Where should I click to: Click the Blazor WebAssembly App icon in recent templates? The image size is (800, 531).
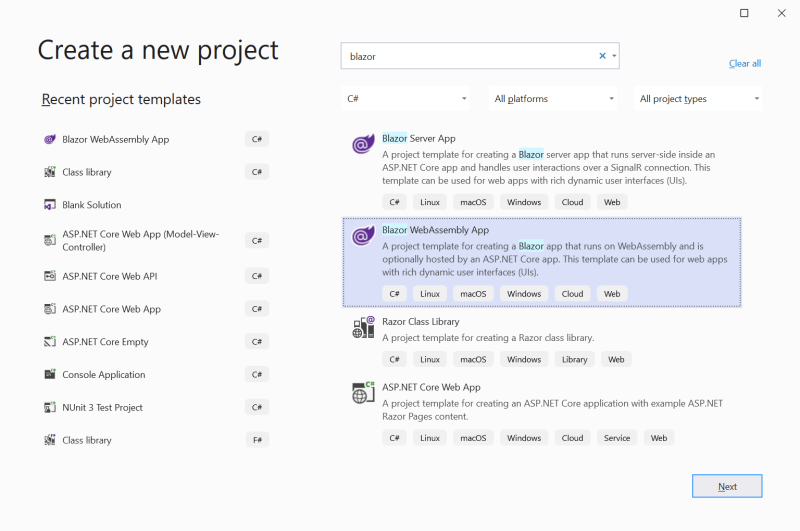[x=49, y=139]
